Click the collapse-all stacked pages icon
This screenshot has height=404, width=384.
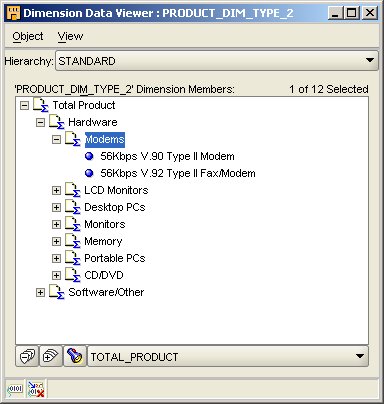click(x=27, y=356)
